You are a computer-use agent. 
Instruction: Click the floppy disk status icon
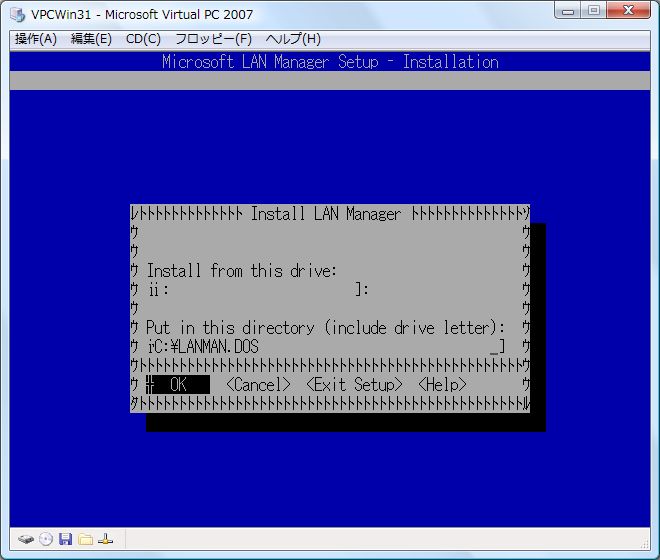(65, 539)
